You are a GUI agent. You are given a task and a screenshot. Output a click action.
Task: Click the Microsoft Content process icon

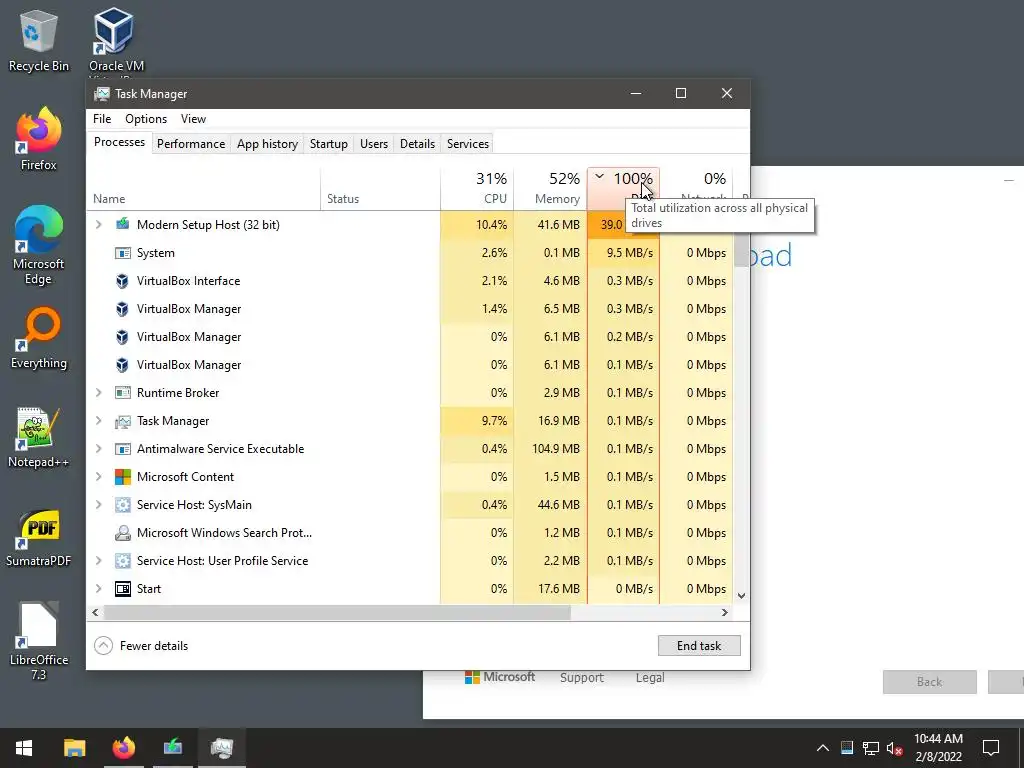[122, 477]
